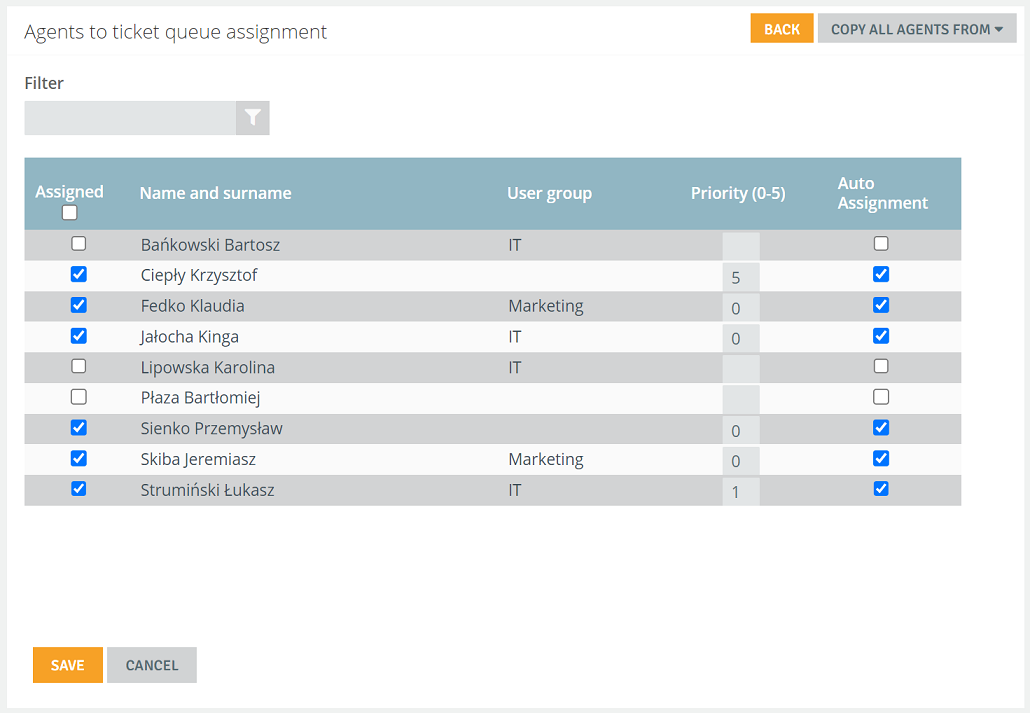Select the name Jałocha Kinga
The image size is (1030, 713).
click(x=189, y=337)
